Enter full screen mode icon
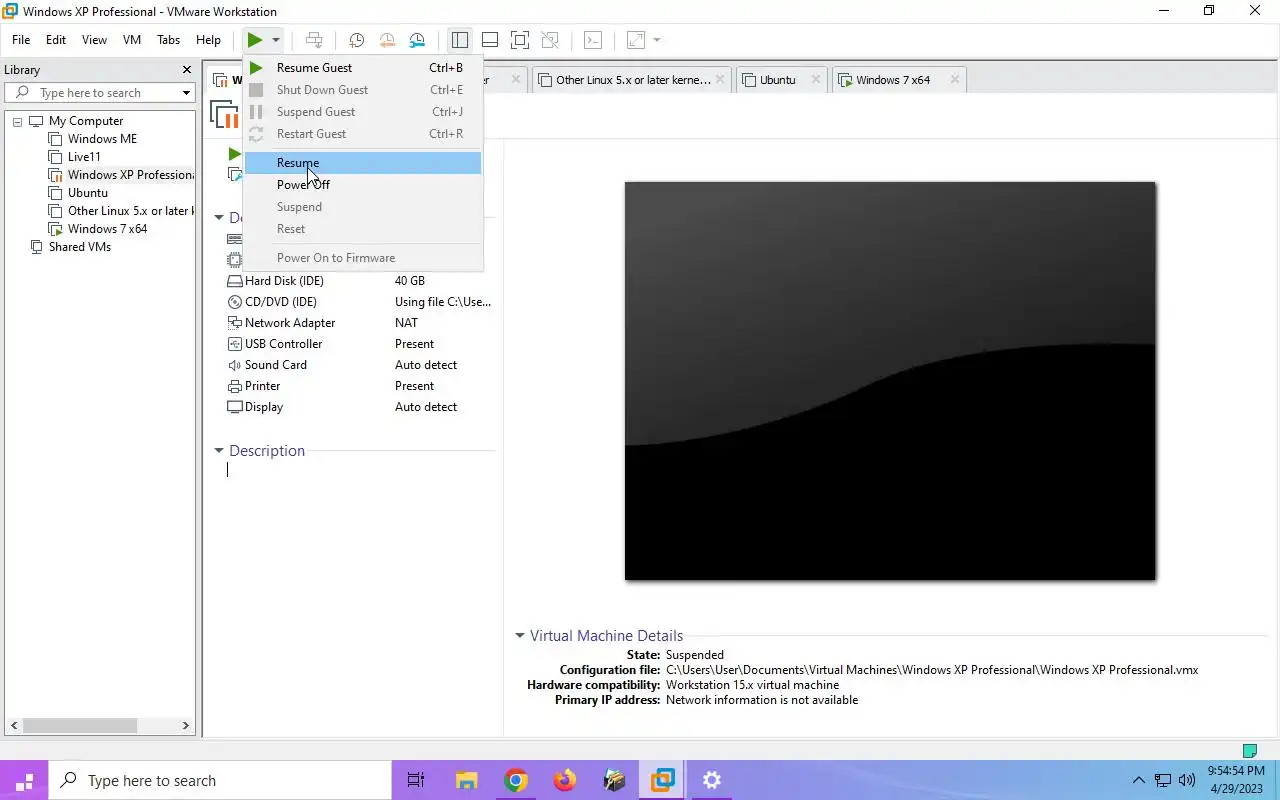Viewport: 1280px width, 800px height. (520, 40)
